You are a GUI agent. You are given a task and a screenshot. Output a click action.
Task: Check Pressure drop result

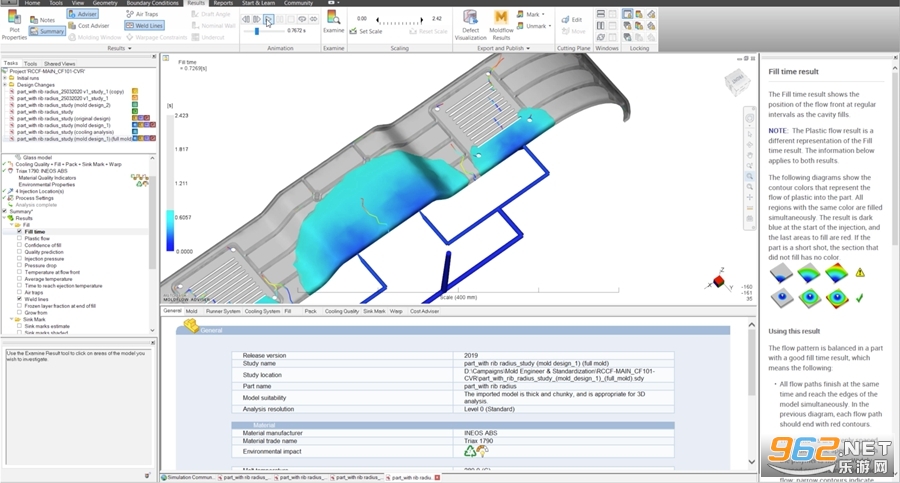pos(20,265)
